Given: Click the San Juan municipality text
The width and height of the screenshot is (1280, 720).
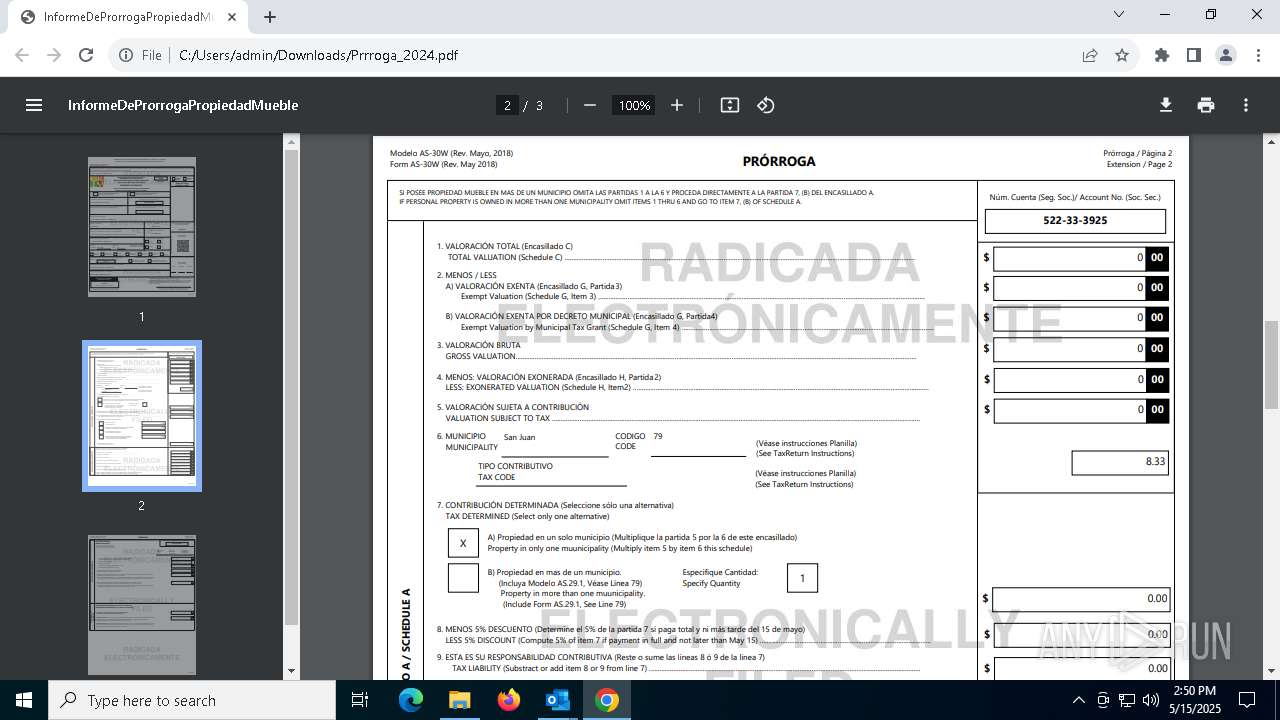Looking at the screenshot, I should click(x=519, y=437).
